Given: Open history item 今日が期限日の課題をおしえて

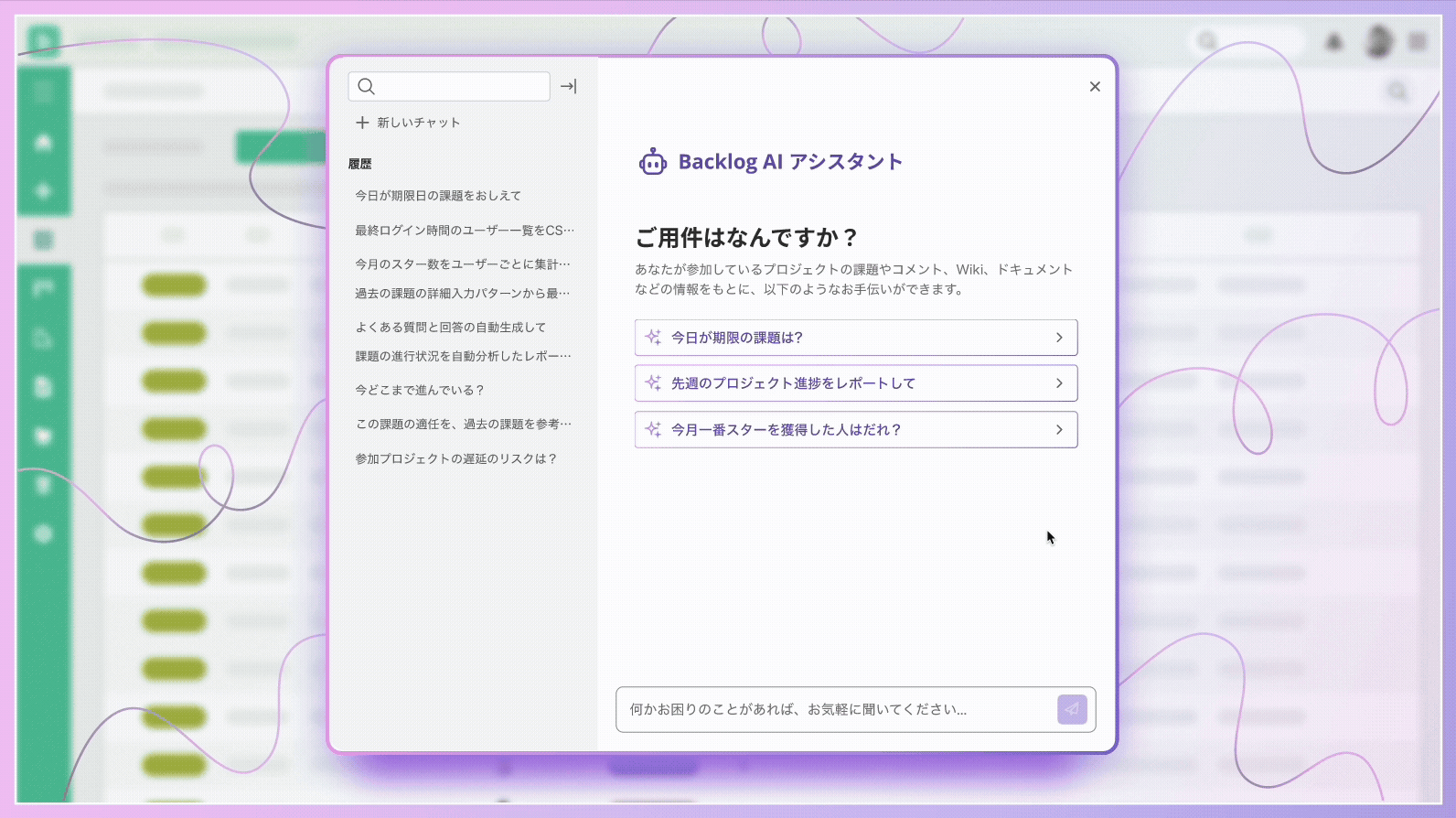Looking at the screenshot, I should click(x=438, y=196).
